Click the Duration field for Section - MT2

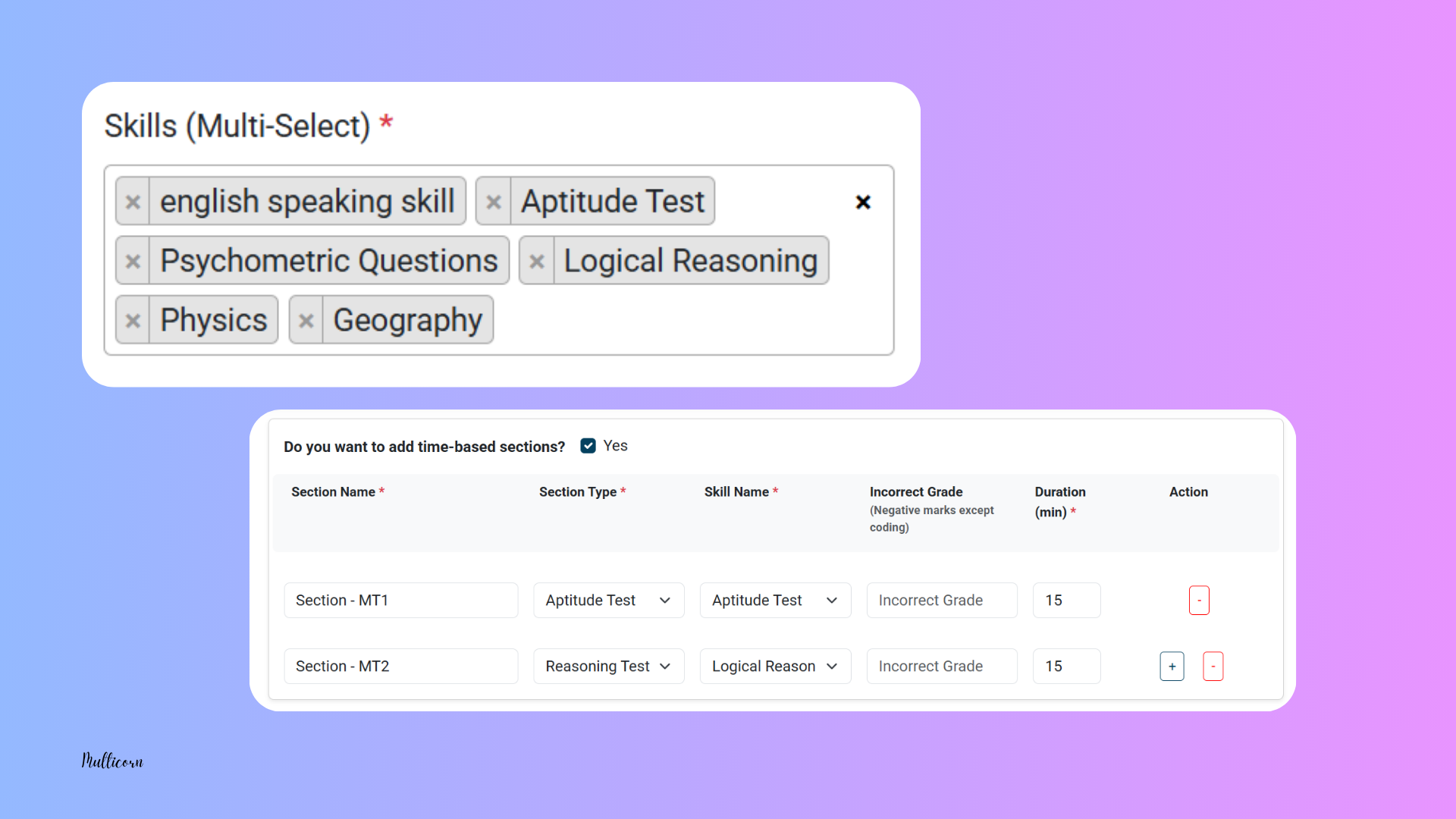coord(1065,667)
